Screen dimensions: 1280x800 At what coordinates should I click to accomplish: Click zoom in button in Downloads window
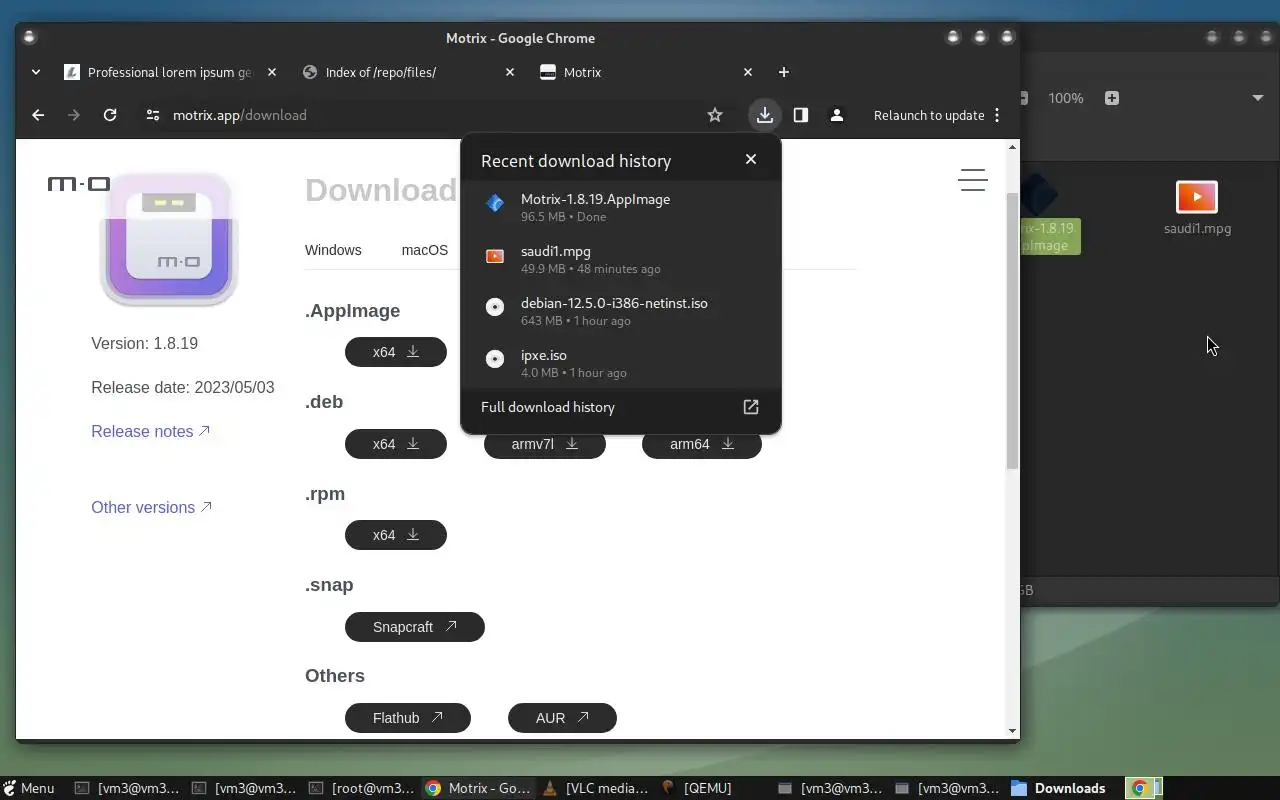[x=1112, y=98]
